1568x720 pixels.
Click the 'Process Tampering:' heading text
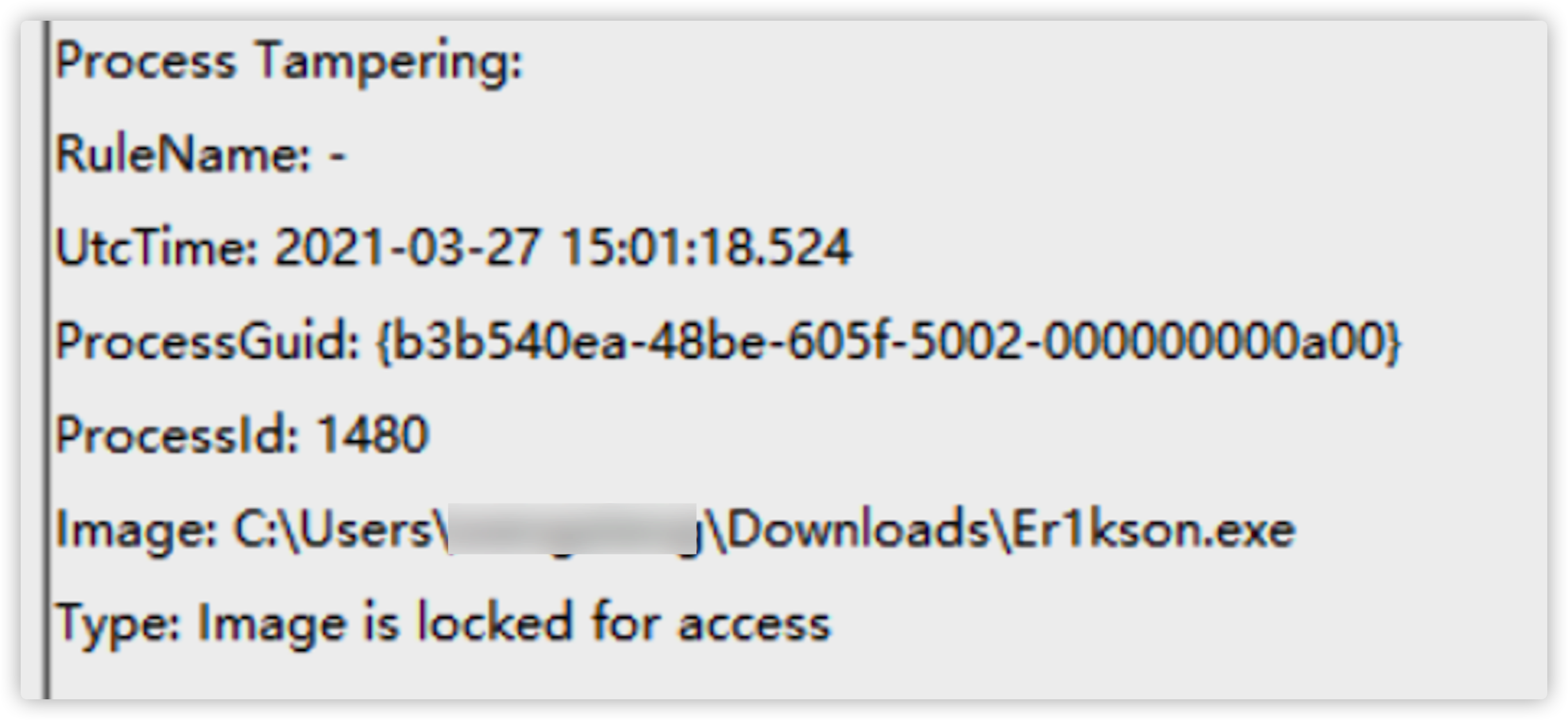(x=289, y=63)
